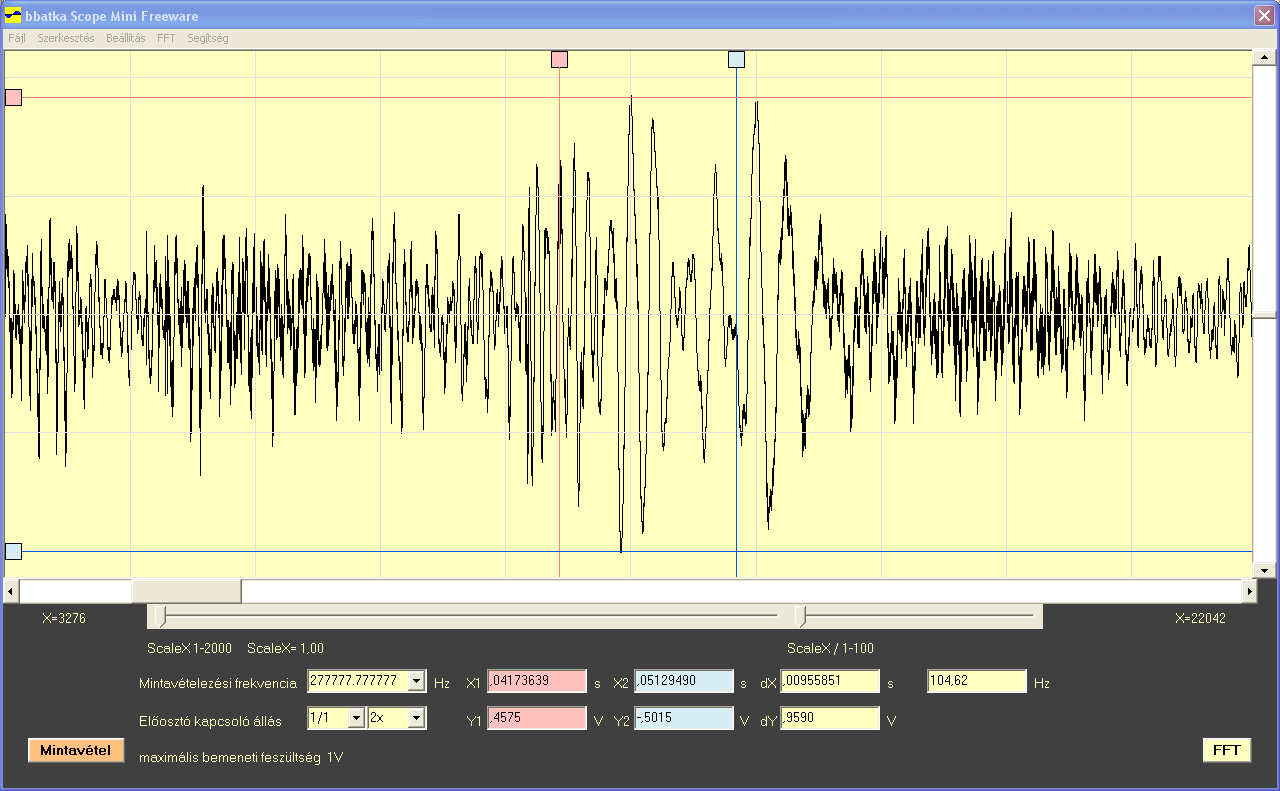Open the Segítség menu
1280x791 pixels.
[x=208, y=38]
